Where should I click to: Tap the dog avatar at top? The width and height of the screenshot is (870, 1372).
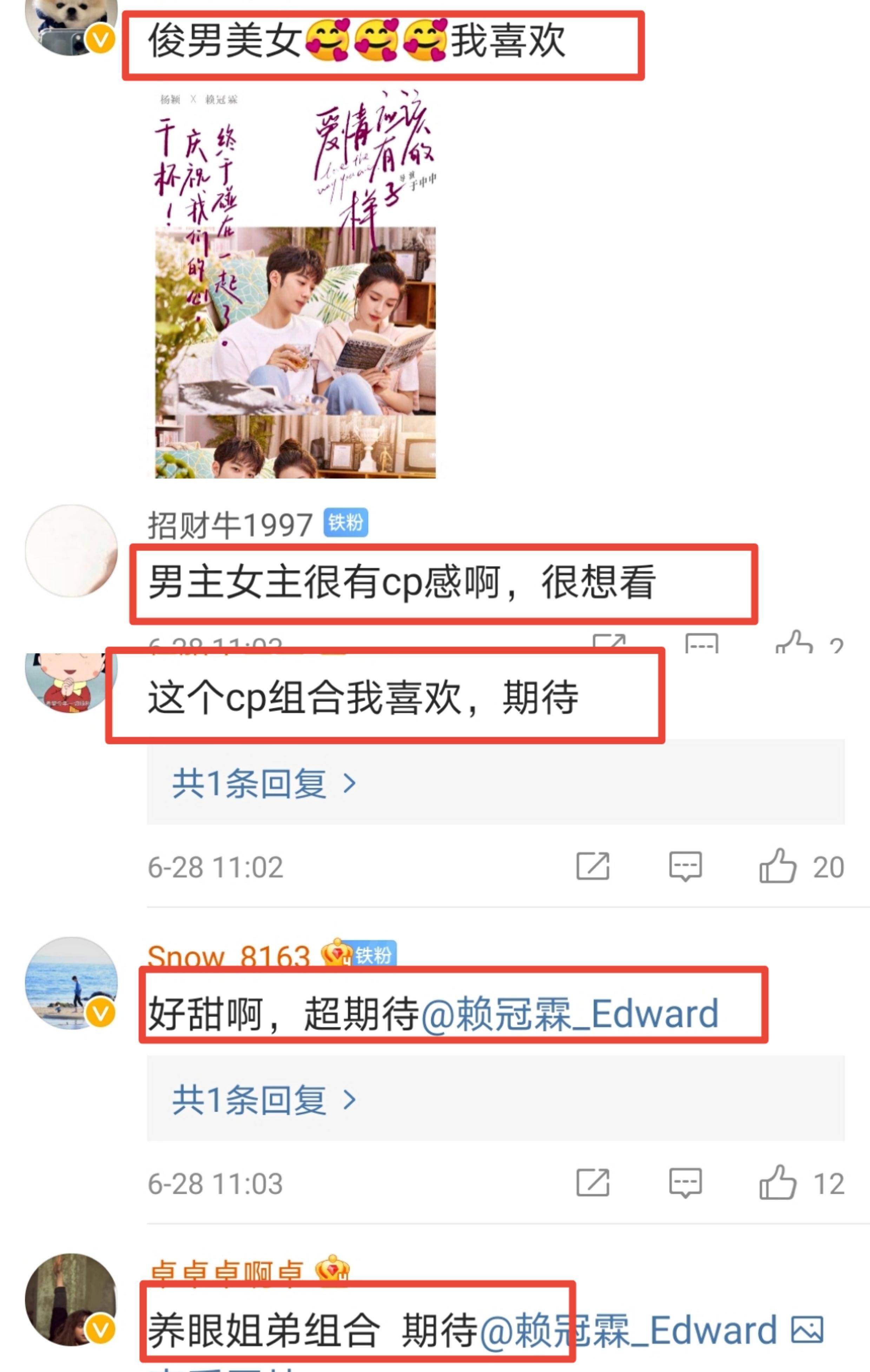pos(71,26)
